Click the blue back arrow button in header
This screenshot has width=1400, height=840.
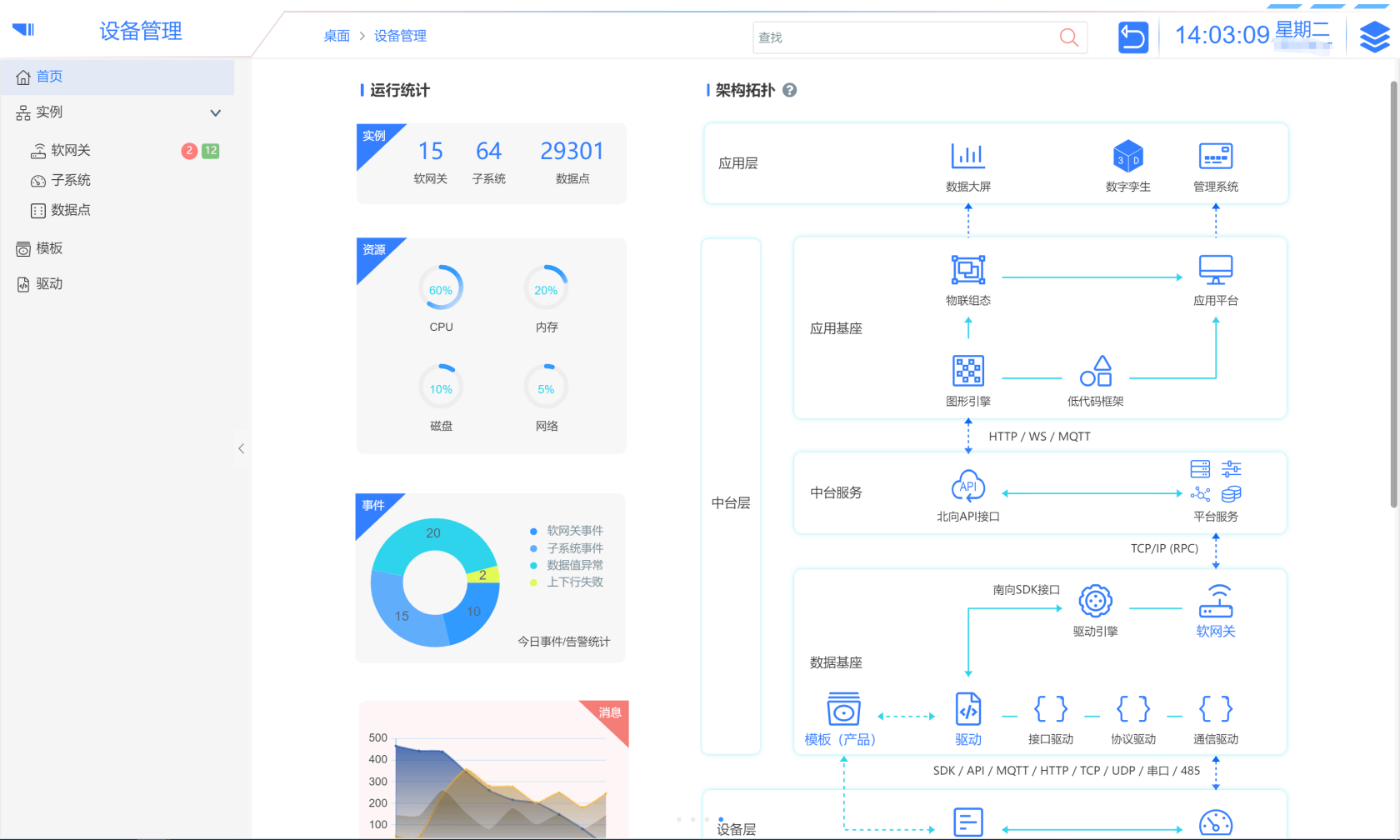1132,37
